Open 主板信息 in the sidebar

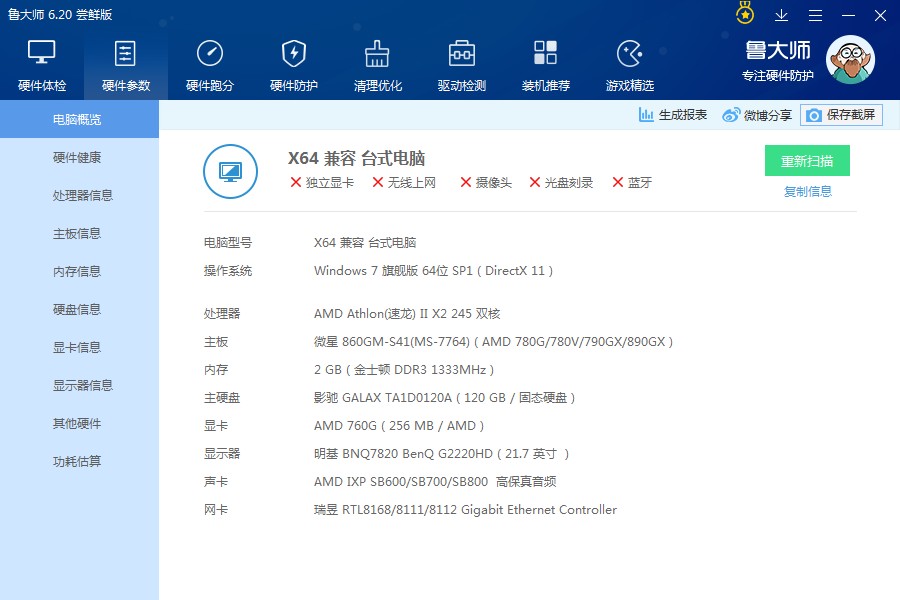point(79,233)
